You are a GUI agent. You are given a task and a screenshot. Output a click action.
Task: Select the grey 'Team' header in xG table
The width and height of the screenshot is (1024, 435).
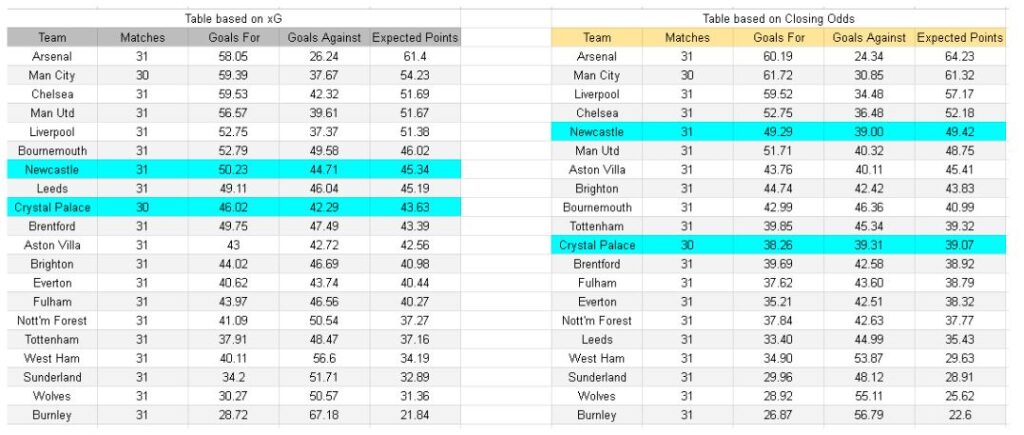coord(52,38)
